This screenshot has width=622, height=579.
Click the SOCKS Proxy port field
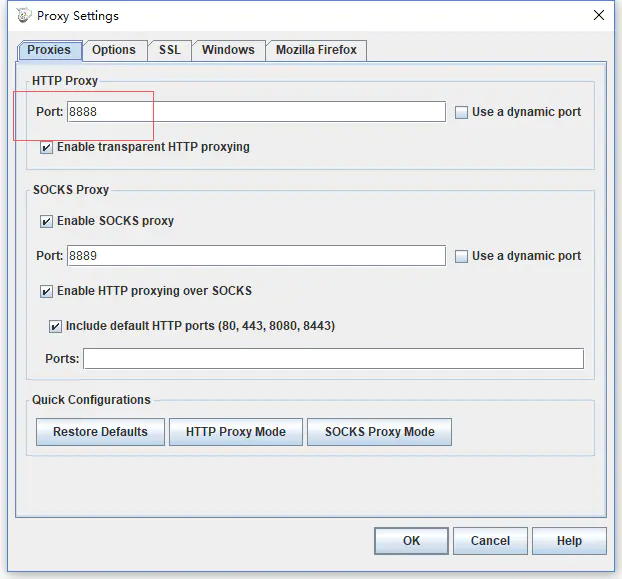point(255,256)
